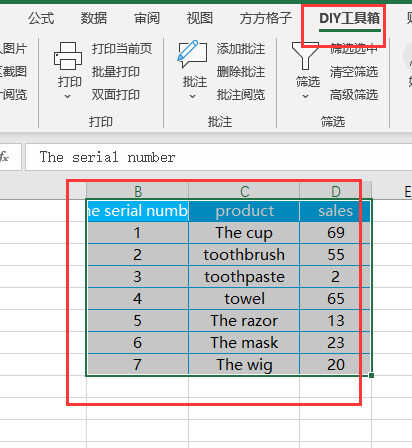The width and height of the screenshot is (412, 448).
Task: Select sales value 23
Action: (335, 343)
